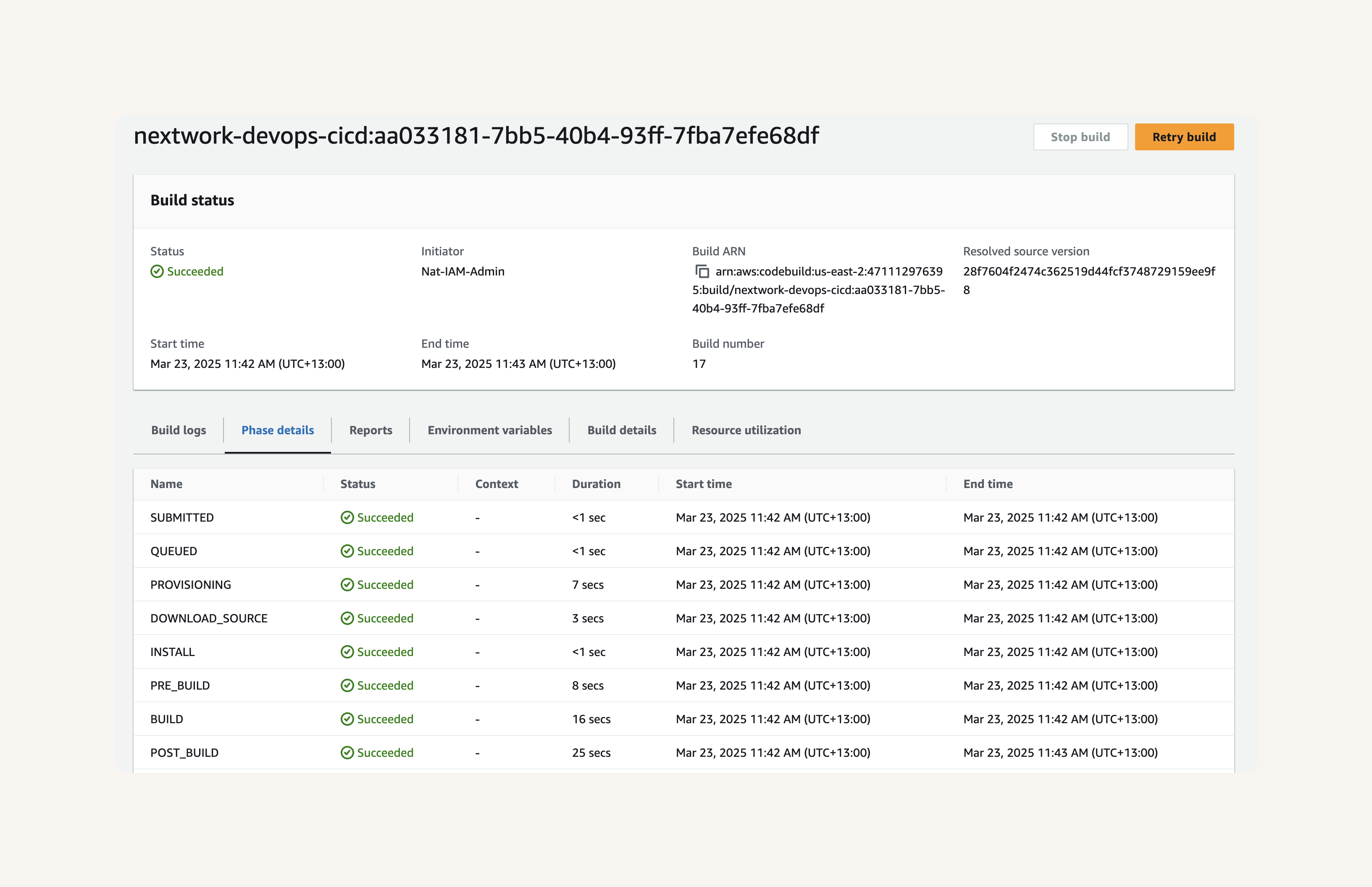Click the End time column header in table

988,484
